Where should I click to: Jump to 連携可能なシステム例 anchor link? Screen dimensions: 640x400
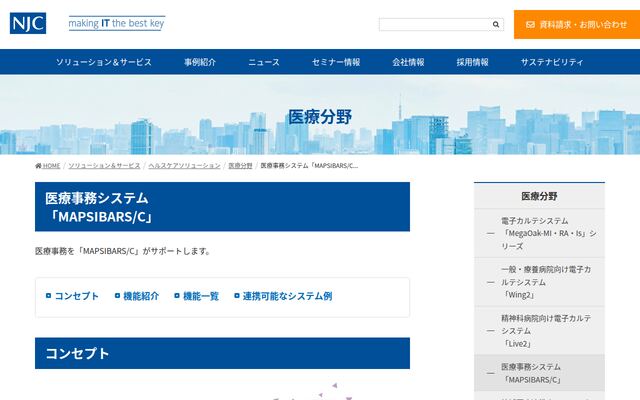[x=287, y=296]
